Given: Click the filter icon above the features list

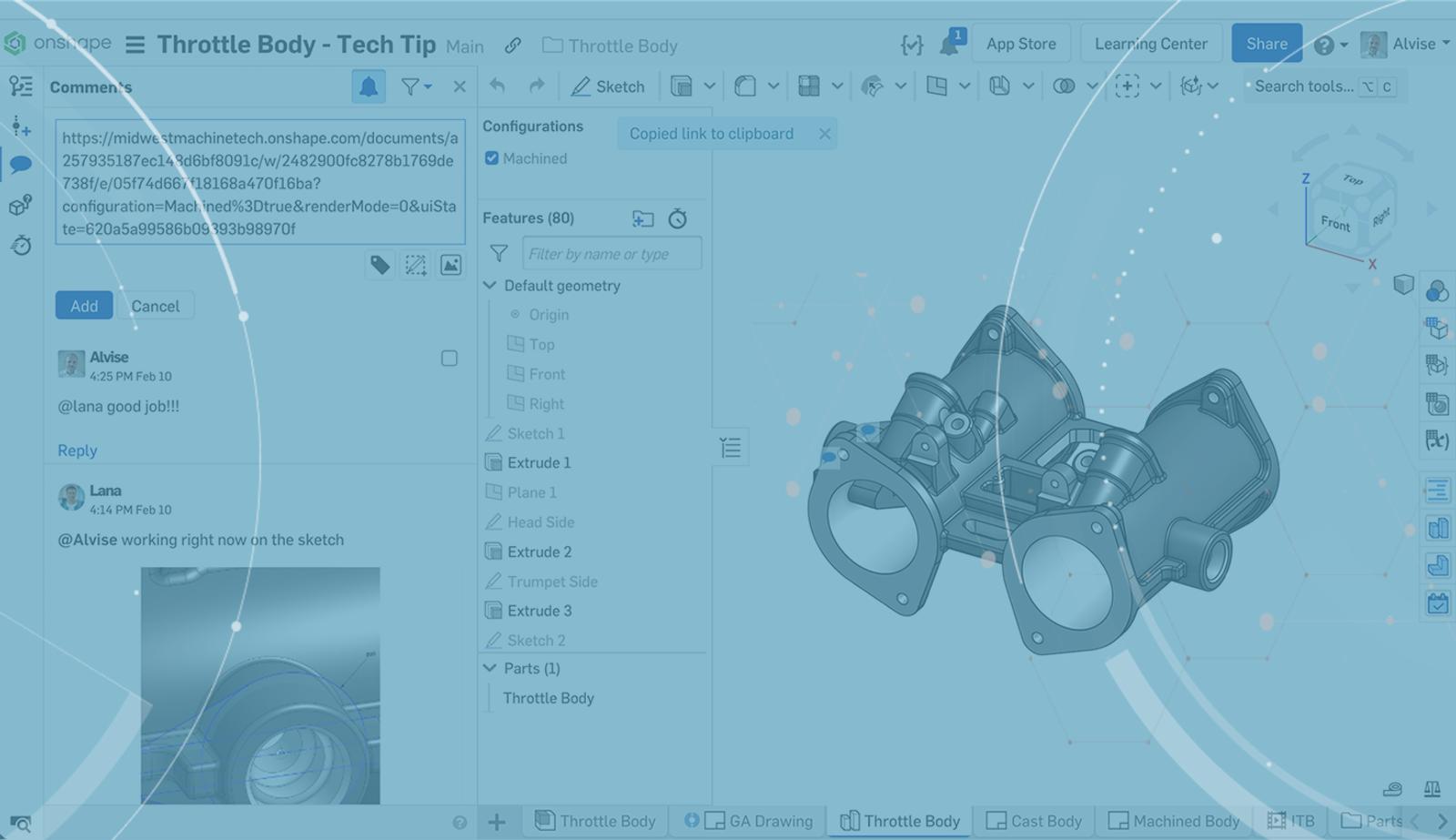Looking at the screenshot, I should [499, 254].
